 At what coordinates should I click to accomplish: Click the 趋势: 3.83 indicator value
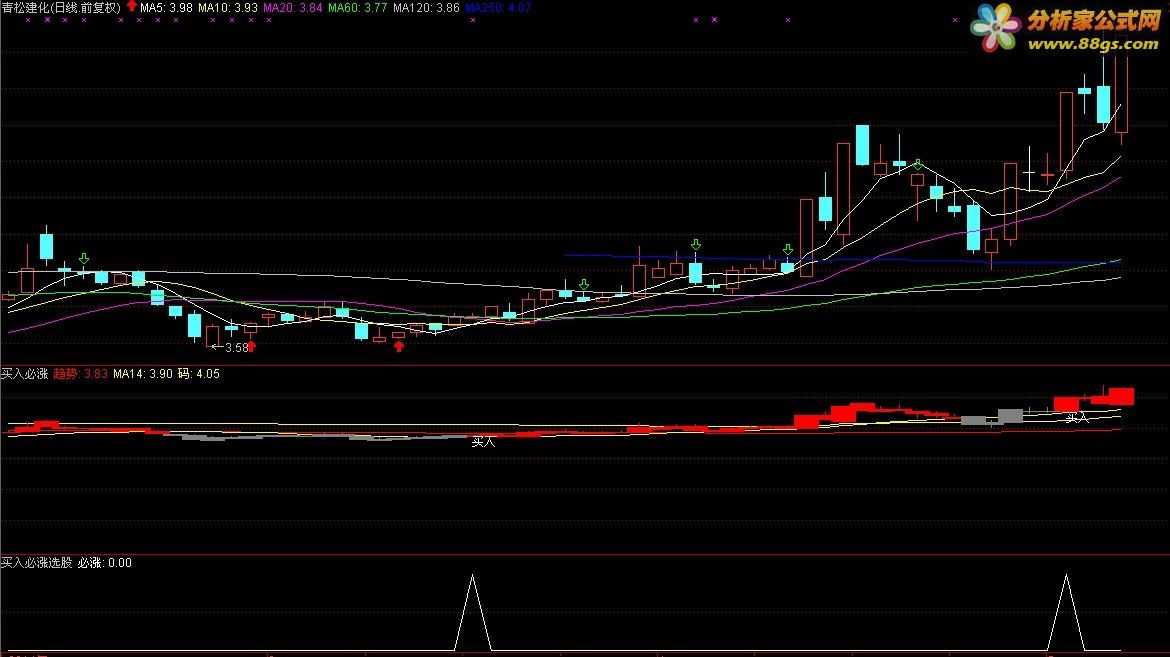(81, 373)
